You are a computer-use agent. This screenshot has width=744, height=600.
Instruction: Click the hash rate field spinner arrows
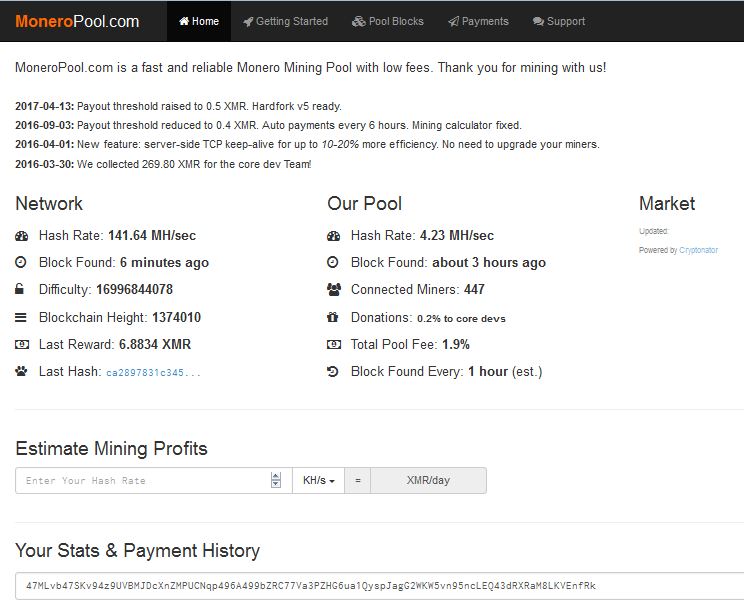(x=276, y=480)
